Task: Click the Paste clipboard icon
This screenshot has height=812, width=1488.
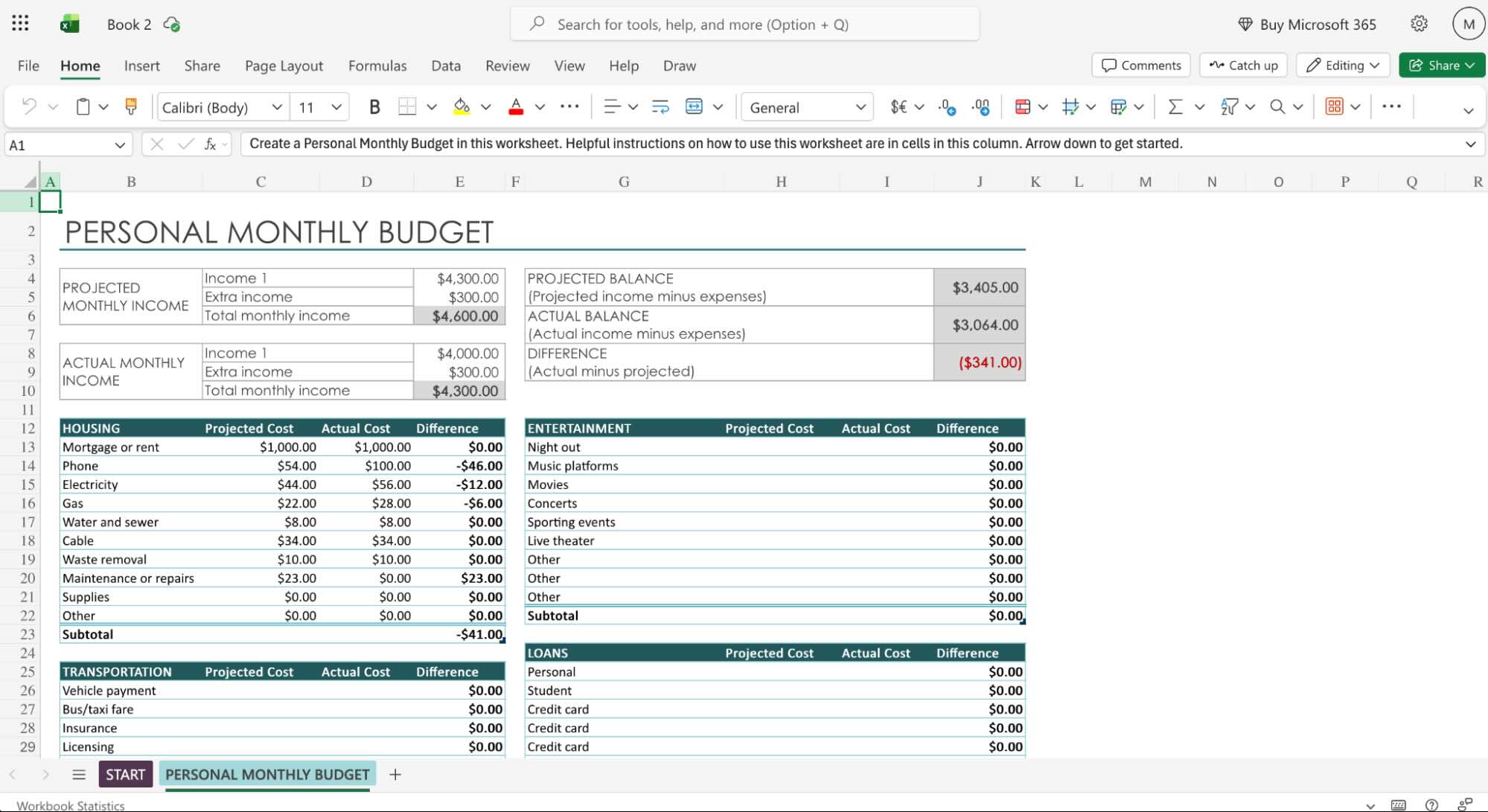Action: [x=83, y=106]
